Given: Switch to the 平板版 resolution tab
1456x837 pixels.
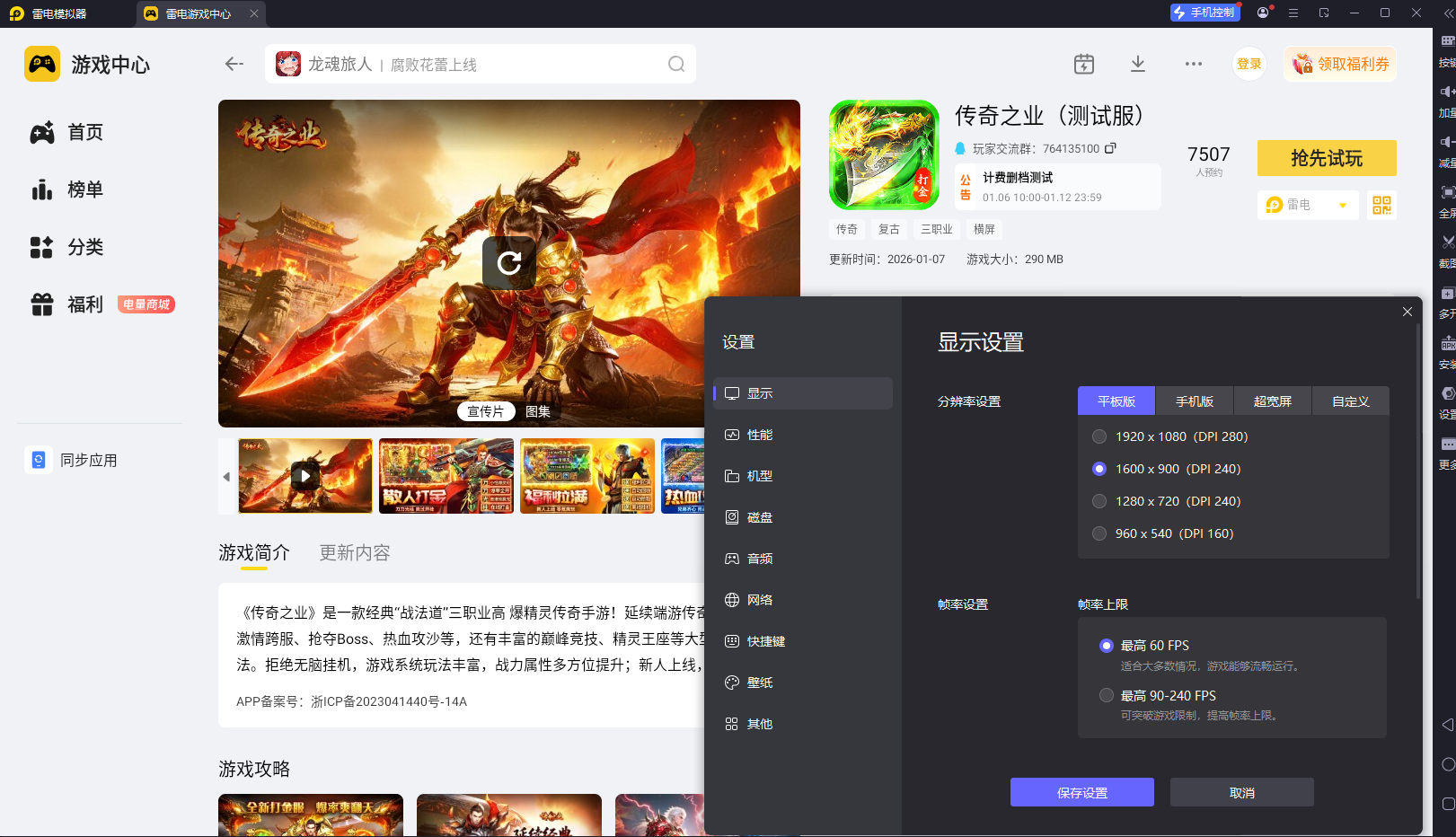Looking at the screenshot, I should 1116,401.
